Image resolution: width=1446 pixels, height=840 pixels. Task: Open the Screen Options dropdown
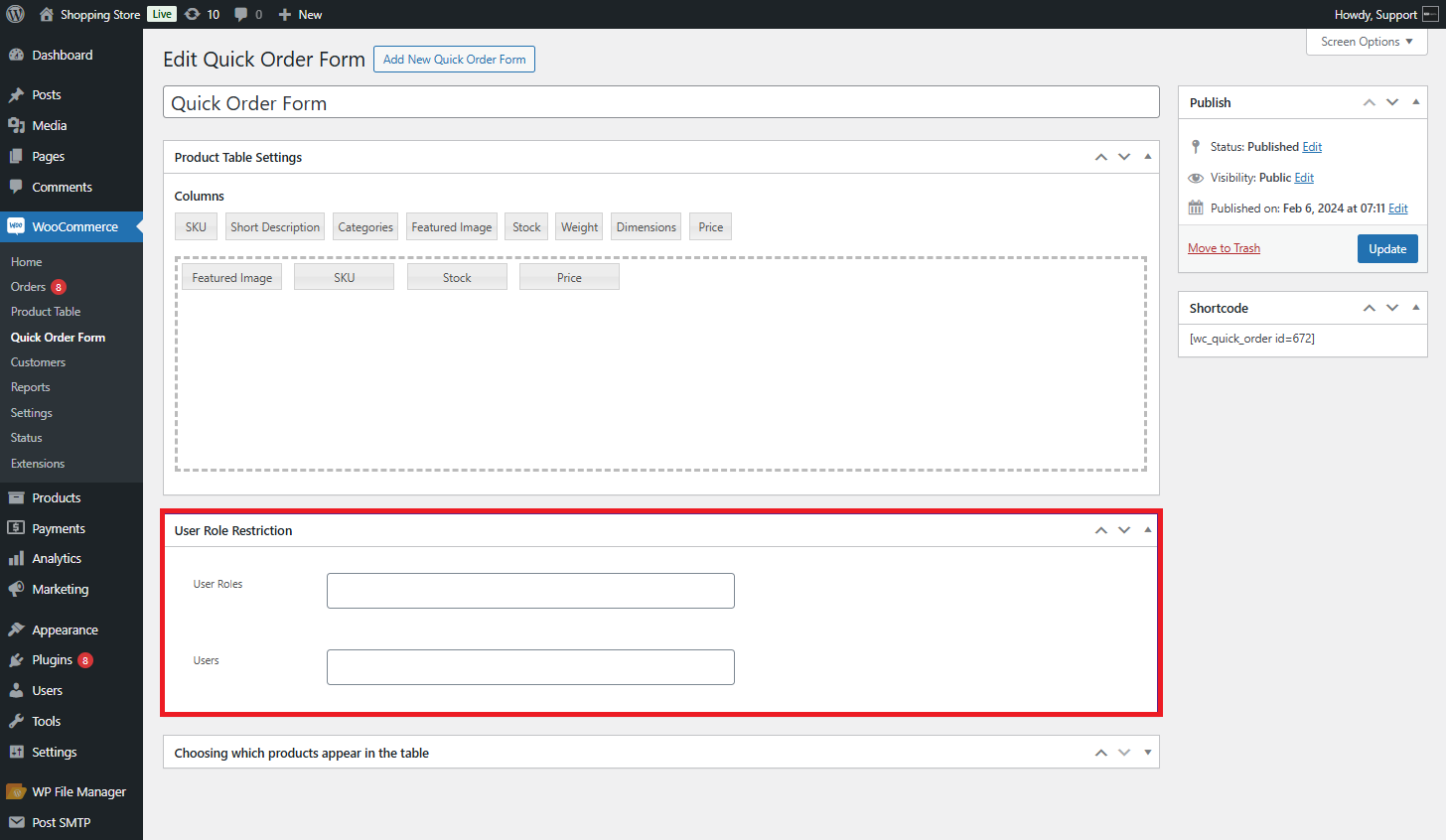1367,42
